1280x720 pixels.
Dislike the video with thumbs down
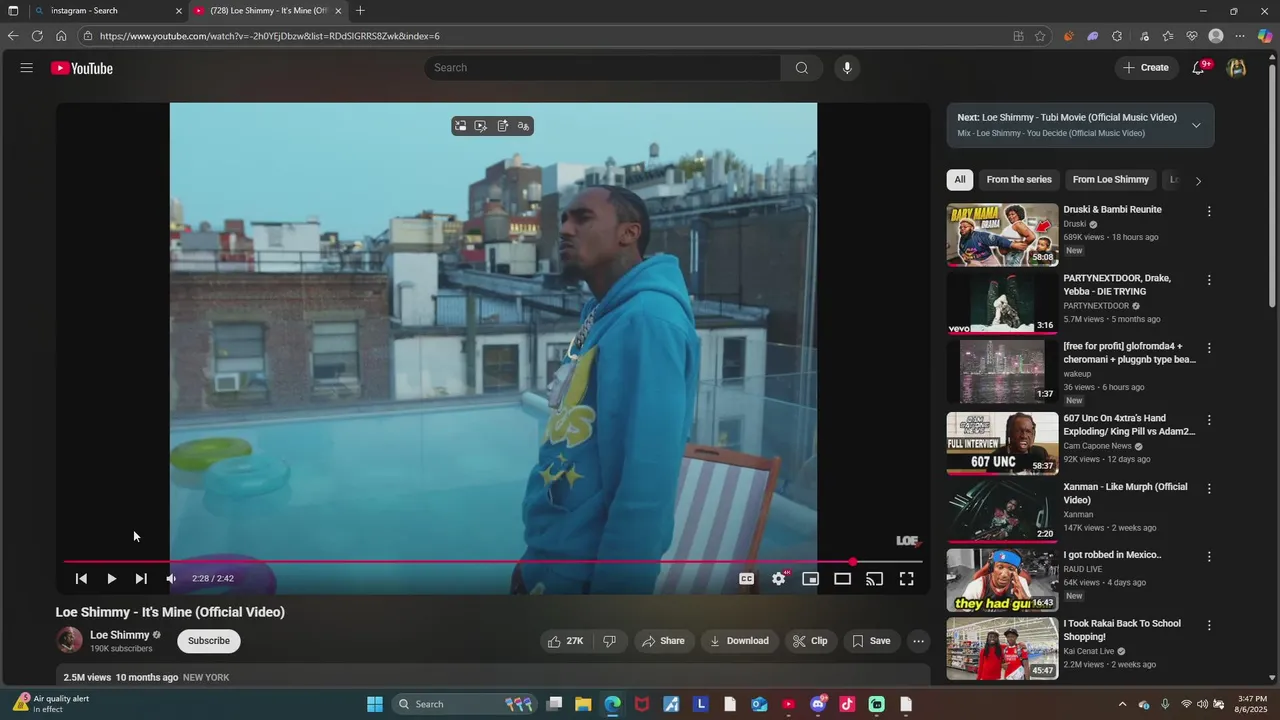(x=610, y=641)
